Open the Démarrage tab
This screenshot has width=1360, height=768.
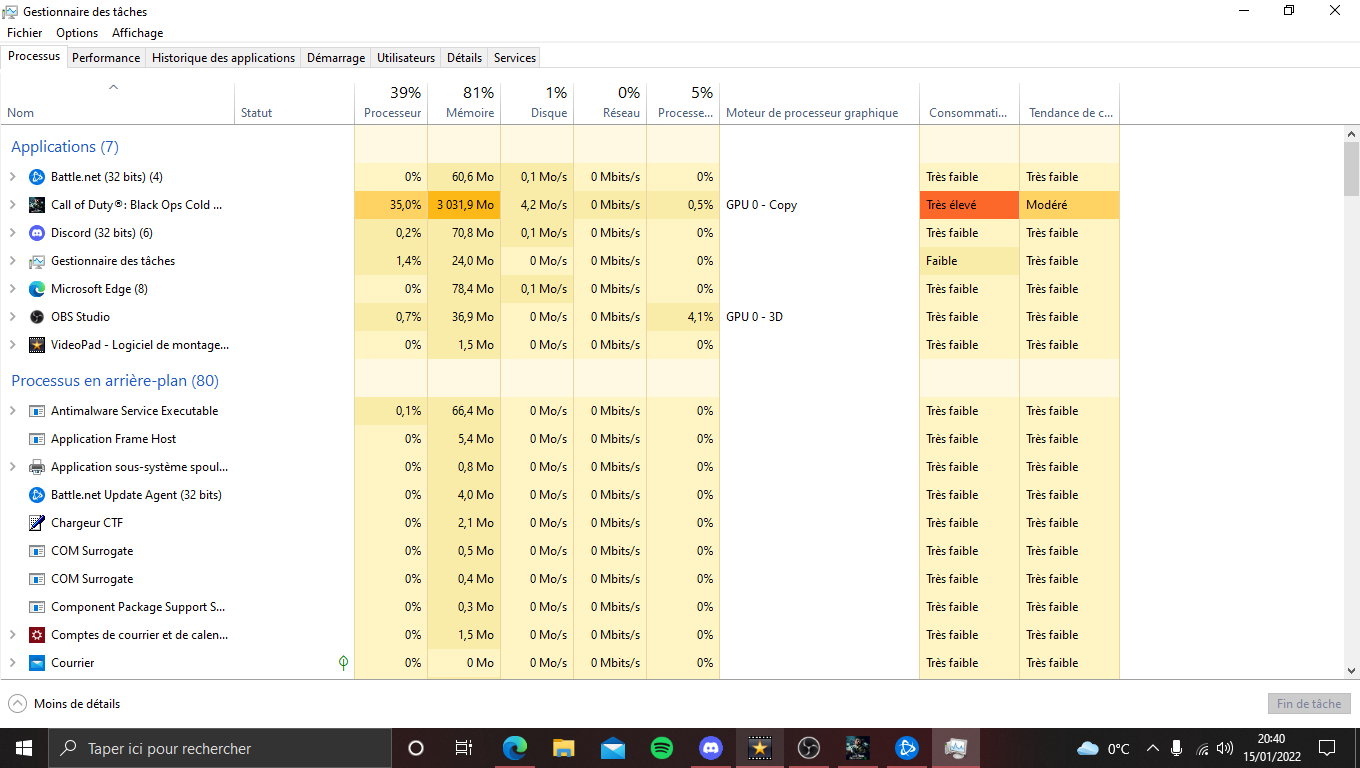click(336, 58)
